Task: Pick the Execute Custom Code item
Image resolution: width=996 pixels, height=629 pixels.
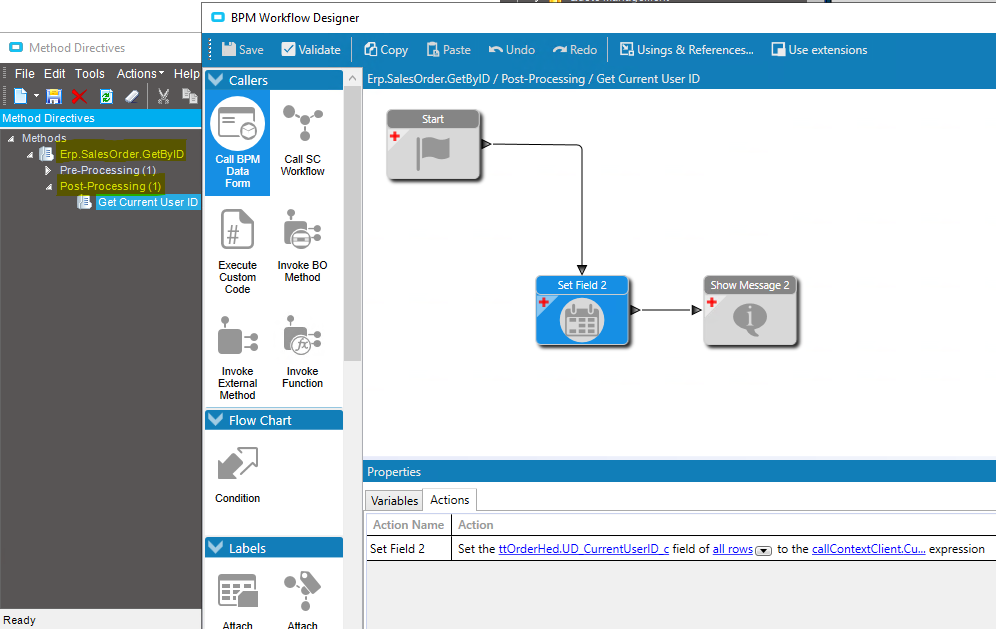Action: coord(238,252)
